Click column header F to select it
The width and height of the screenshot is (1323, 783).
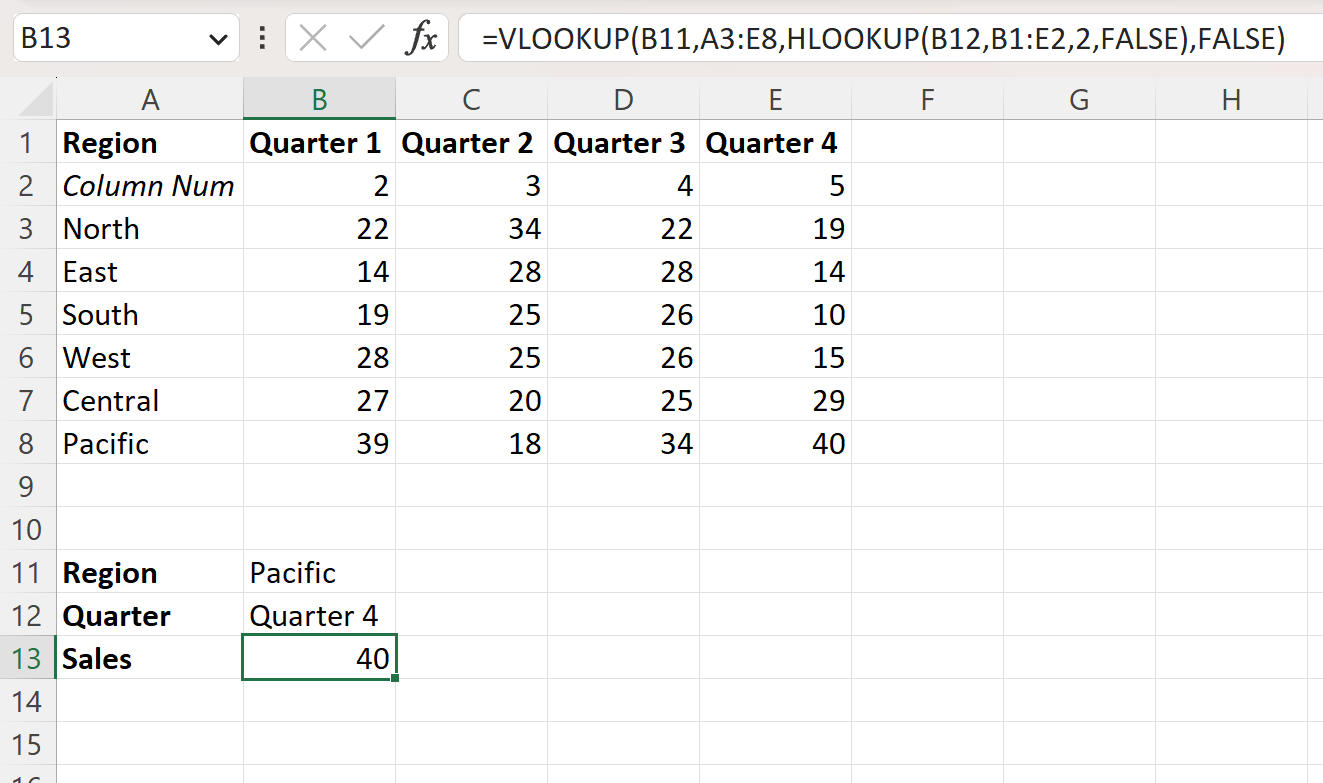(927, 100)
